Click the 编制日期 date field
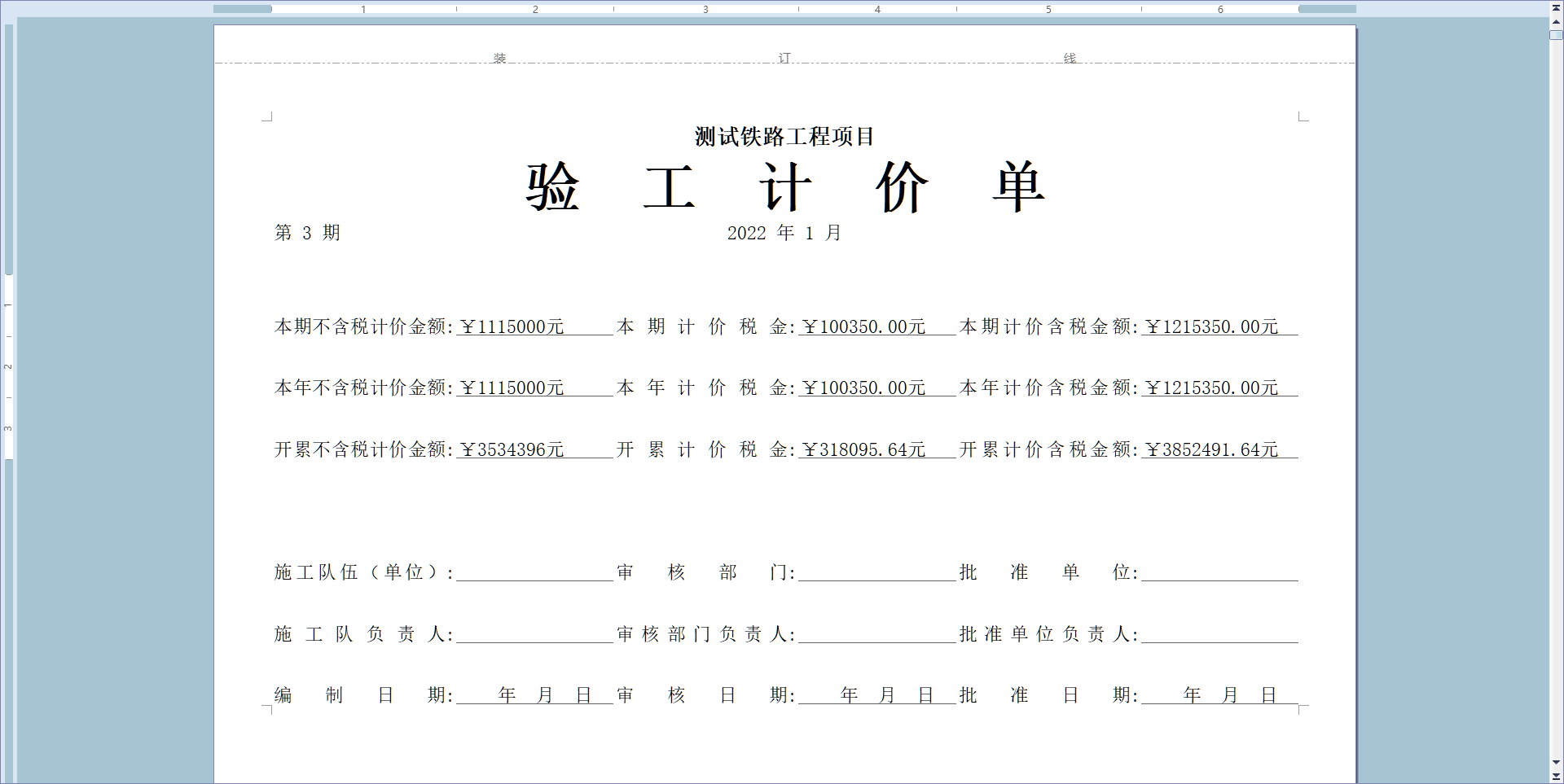This screenshot has height=784, width=1564. pyautogui.click(x=534, y=695)
